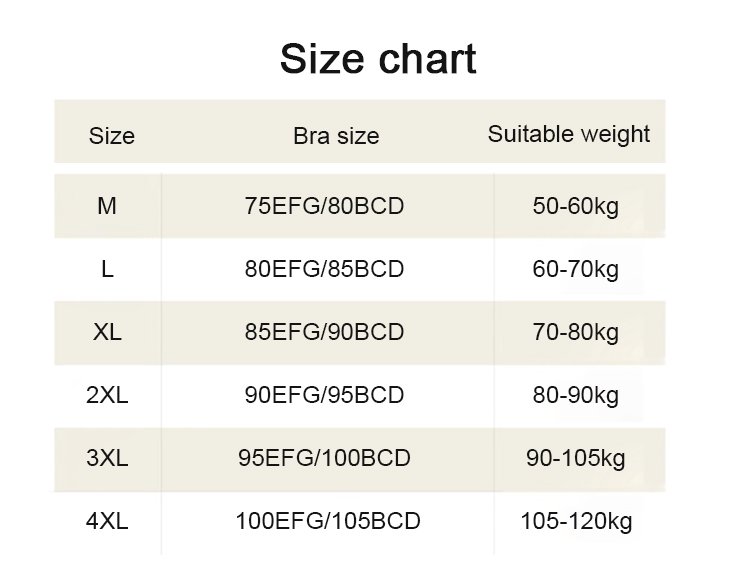Image resolution: width=750 pixels, height=571 pixels.
Task: Click the '85EFG/90BCD' bra size cell
Action: point(324,332)
